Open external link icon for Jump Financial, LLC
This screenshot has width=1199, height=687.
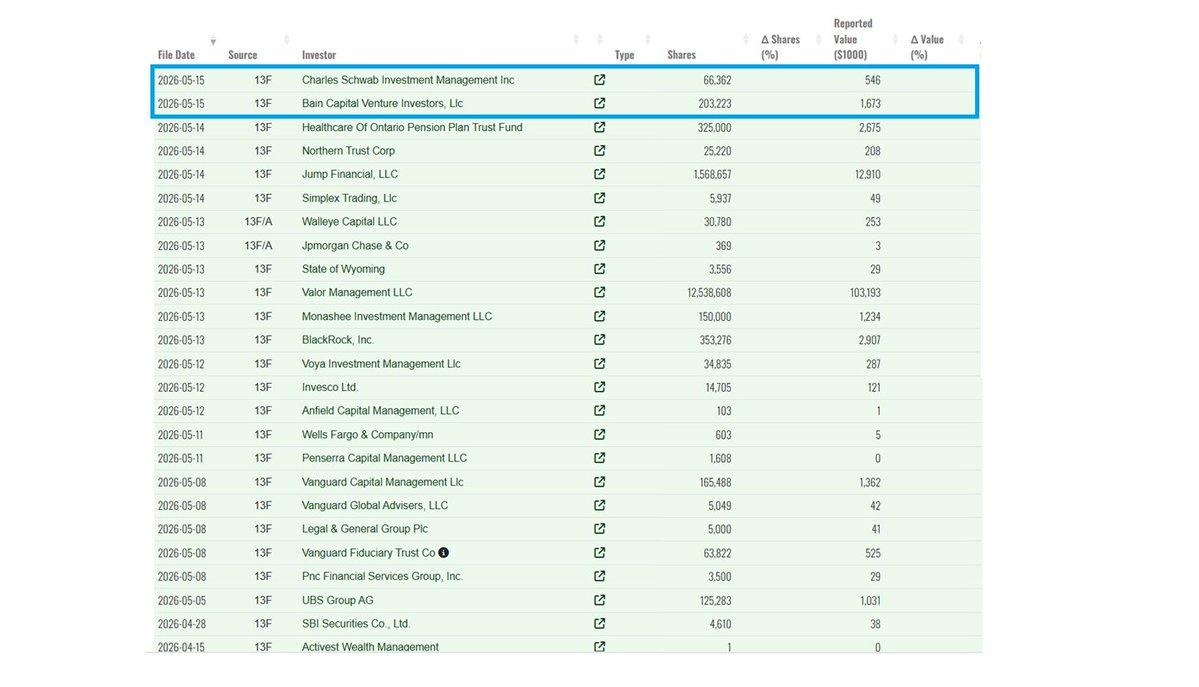pyautogui.click(x=600, y=174)
